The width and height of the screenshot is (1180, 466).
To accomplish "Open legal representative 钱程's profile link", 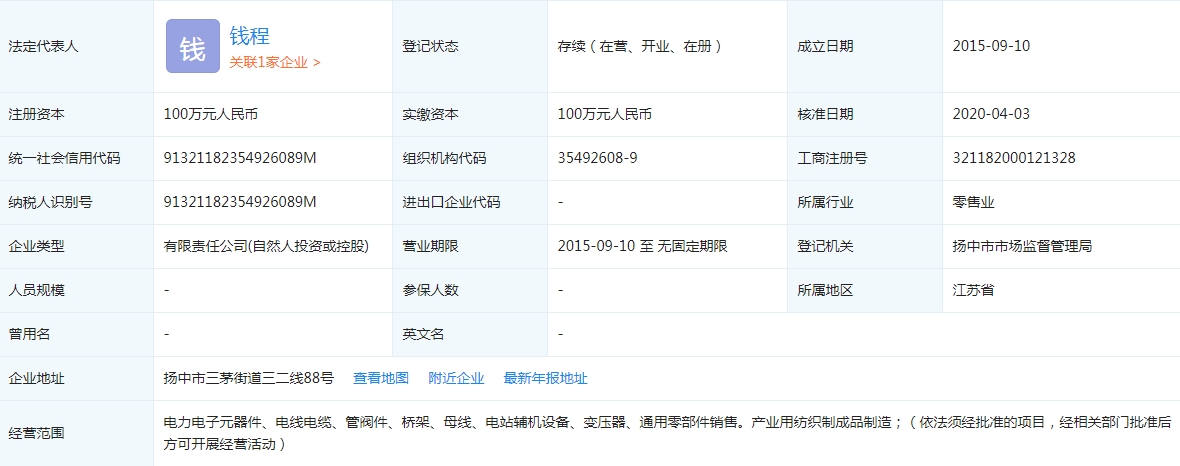I will (x=250, y=36).
